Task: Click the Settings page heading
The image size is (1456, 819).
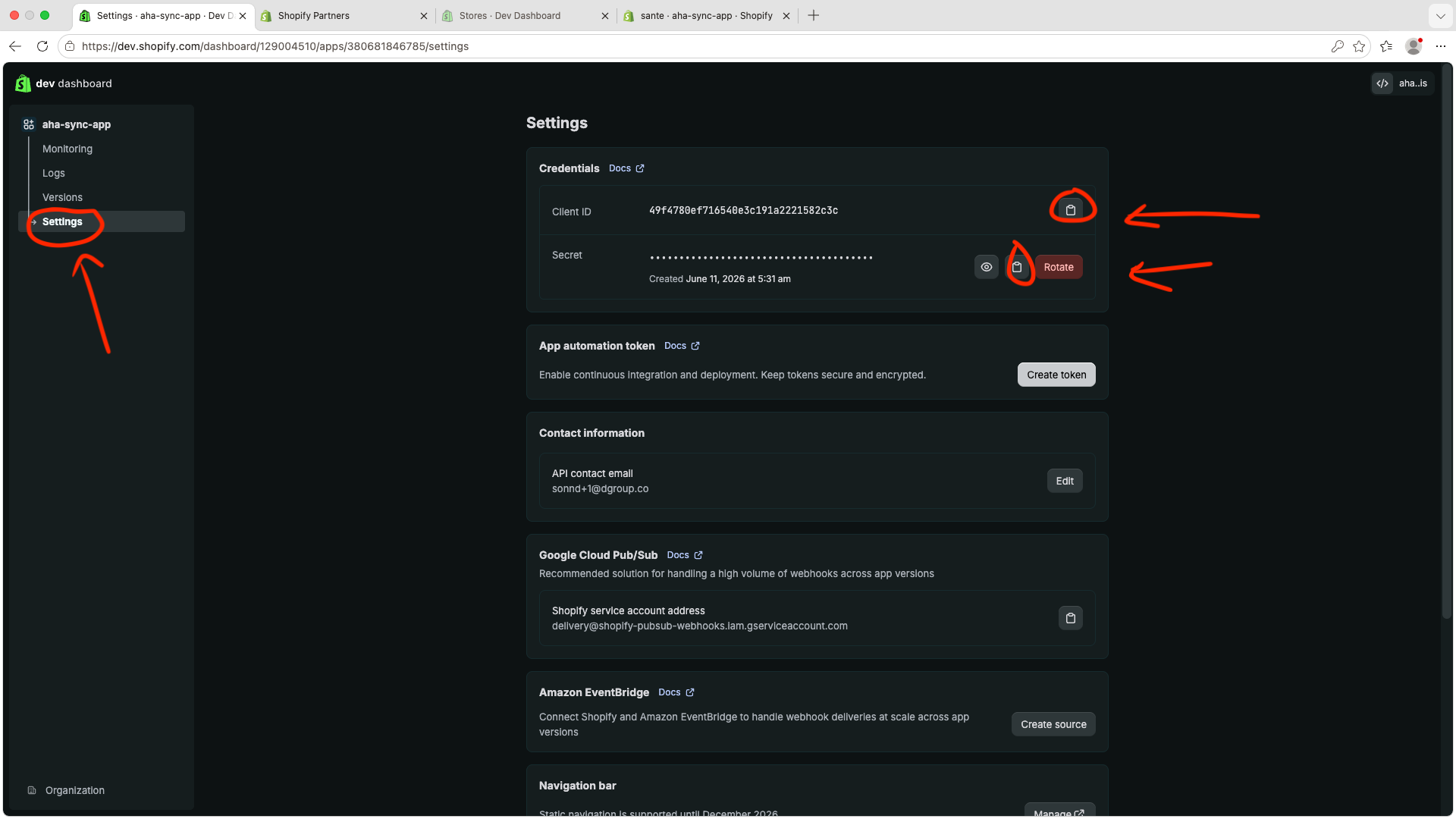Action: (x=557, y=123)
